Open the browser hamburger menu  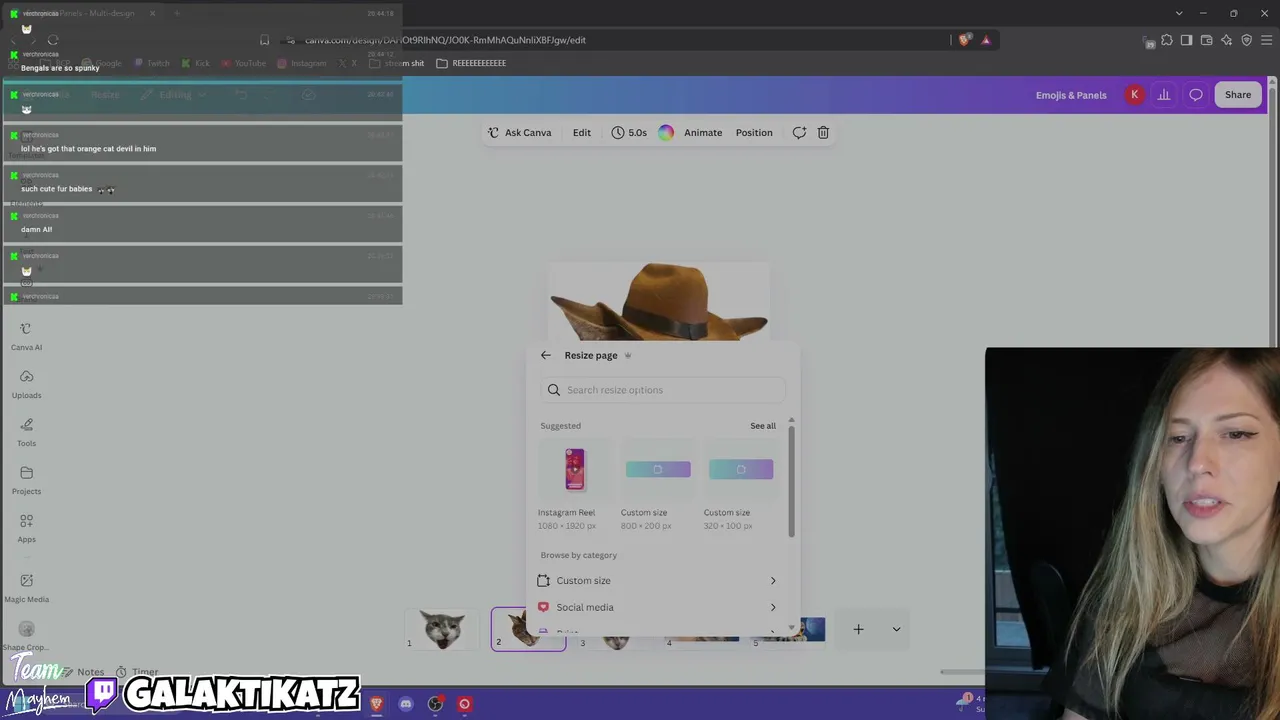1267,40
